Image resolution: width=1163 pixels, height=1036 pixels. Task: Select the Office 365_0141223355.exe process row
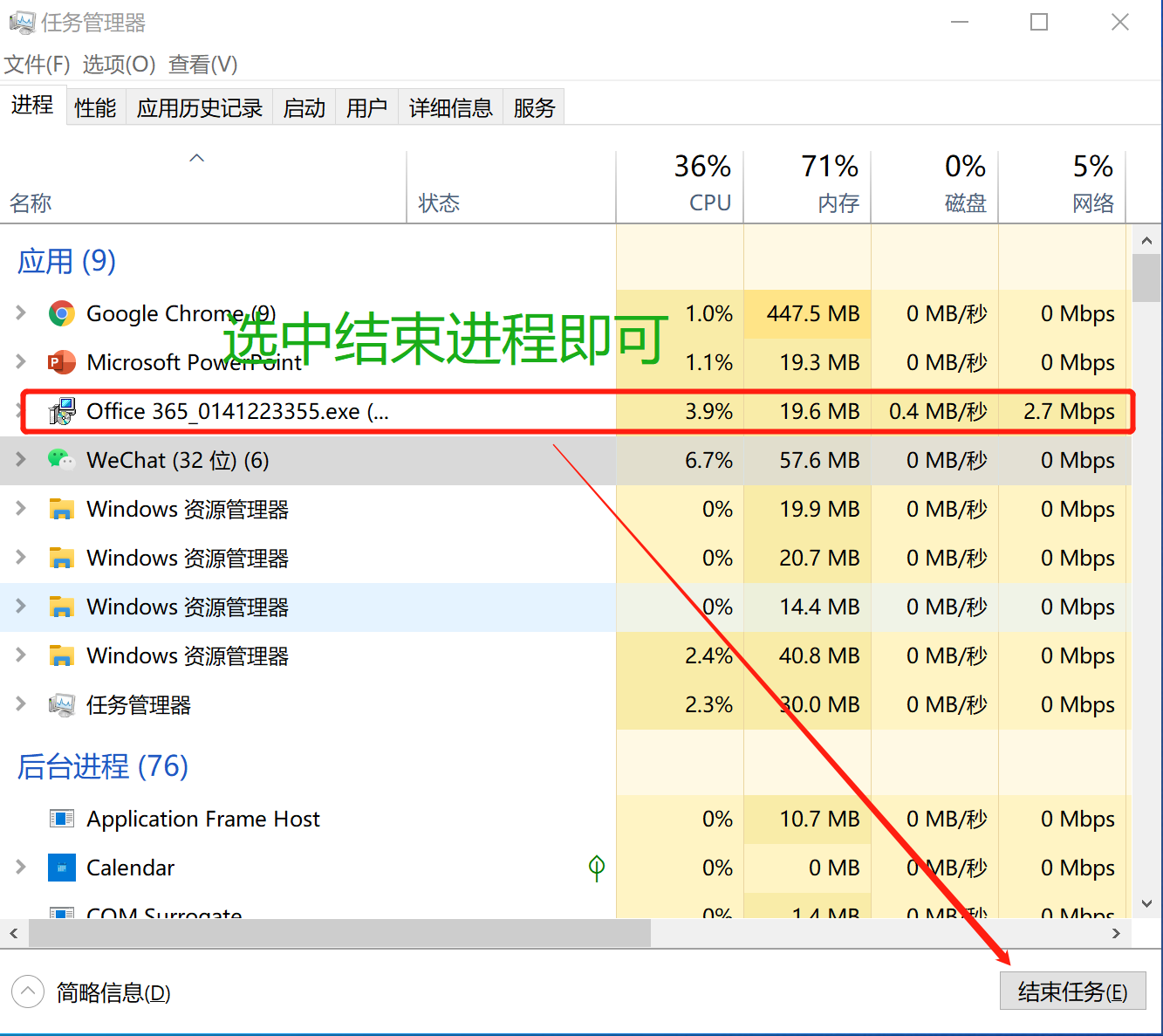[x=566, y=411]
